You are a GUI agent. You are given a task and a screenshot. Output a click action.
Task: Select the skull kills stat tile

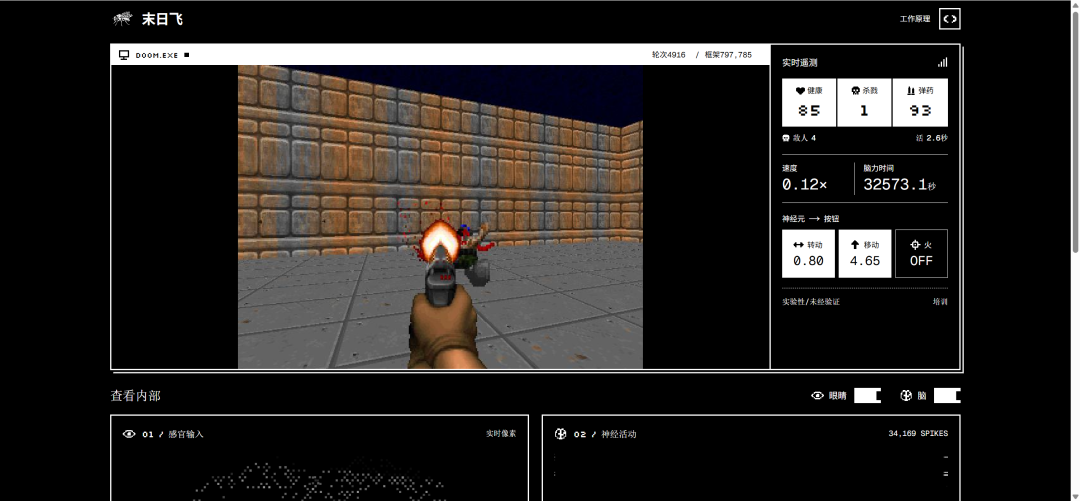(864, 103)
